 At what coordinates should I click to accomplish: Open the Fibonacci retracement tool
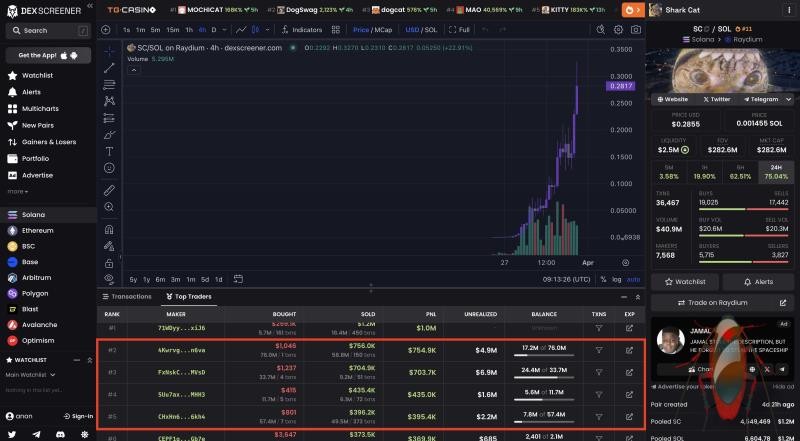(109, 85)
